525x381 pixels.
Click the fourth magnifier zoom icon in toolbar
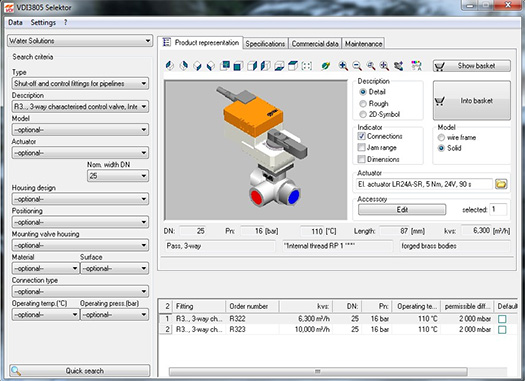tap(384, 66)
